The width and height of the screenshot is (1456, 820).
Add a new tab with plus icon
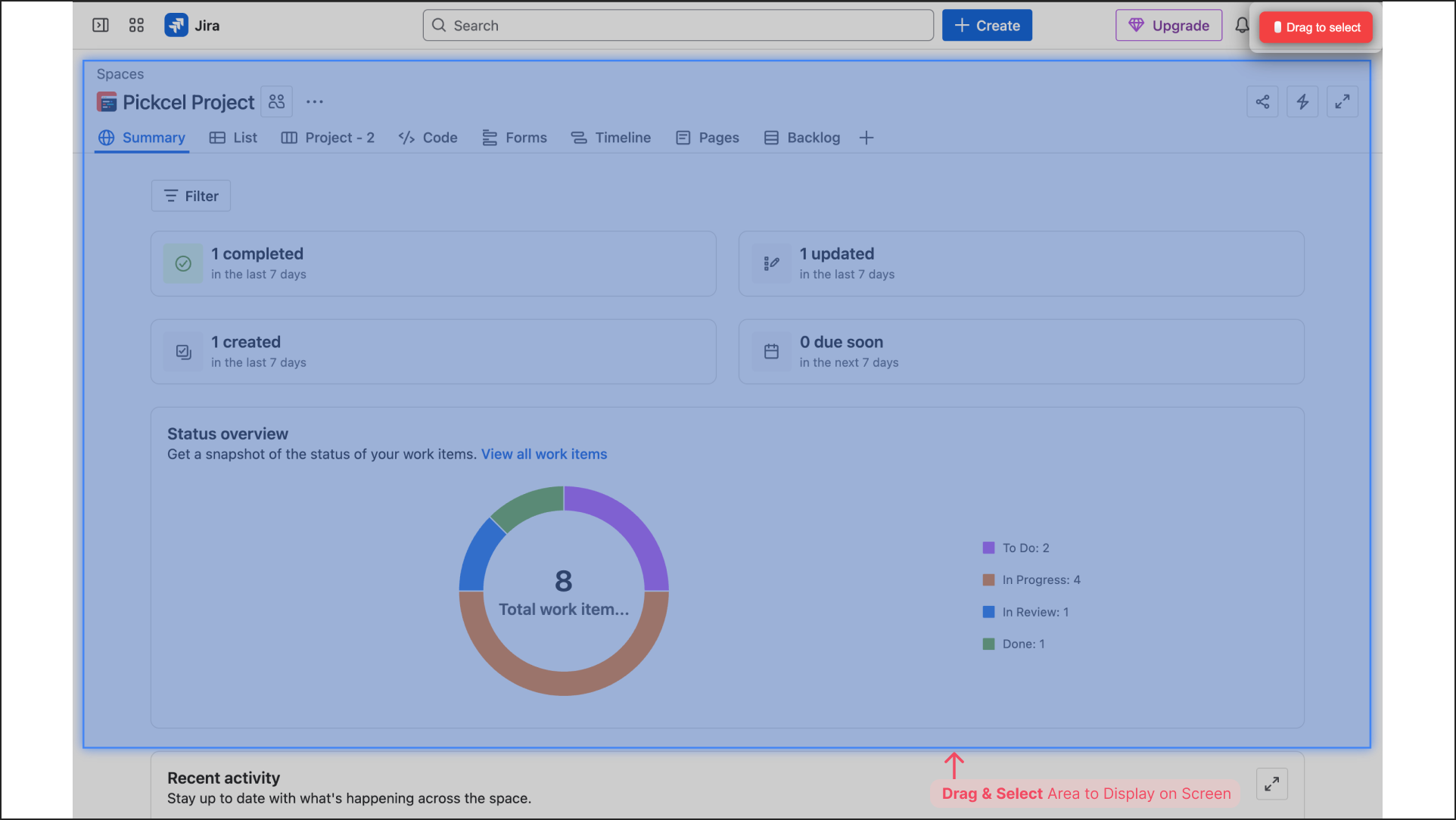[x=866, y=138]
